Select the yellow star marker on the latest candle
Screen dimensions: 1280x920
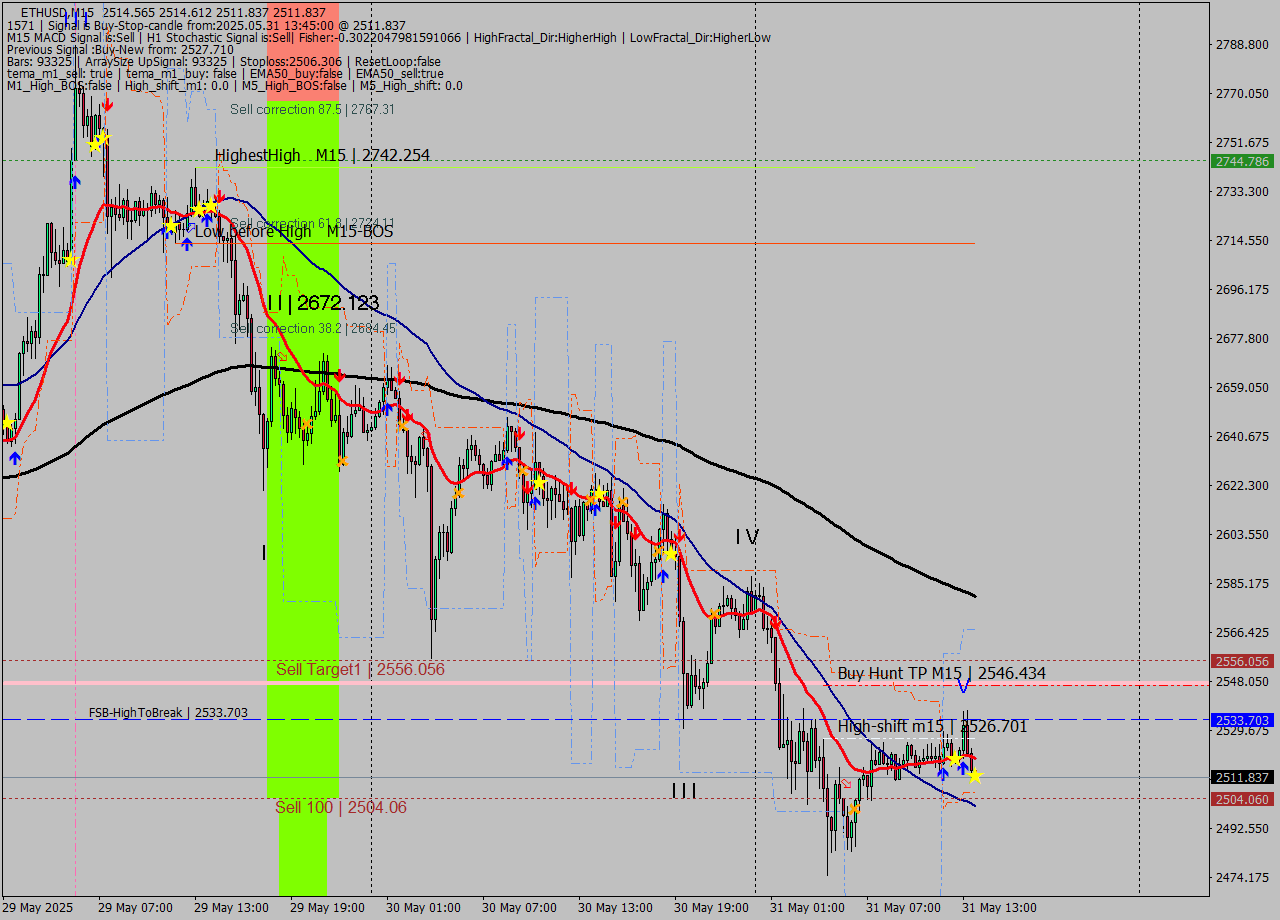pyautogui.click(x=975, y=778)
